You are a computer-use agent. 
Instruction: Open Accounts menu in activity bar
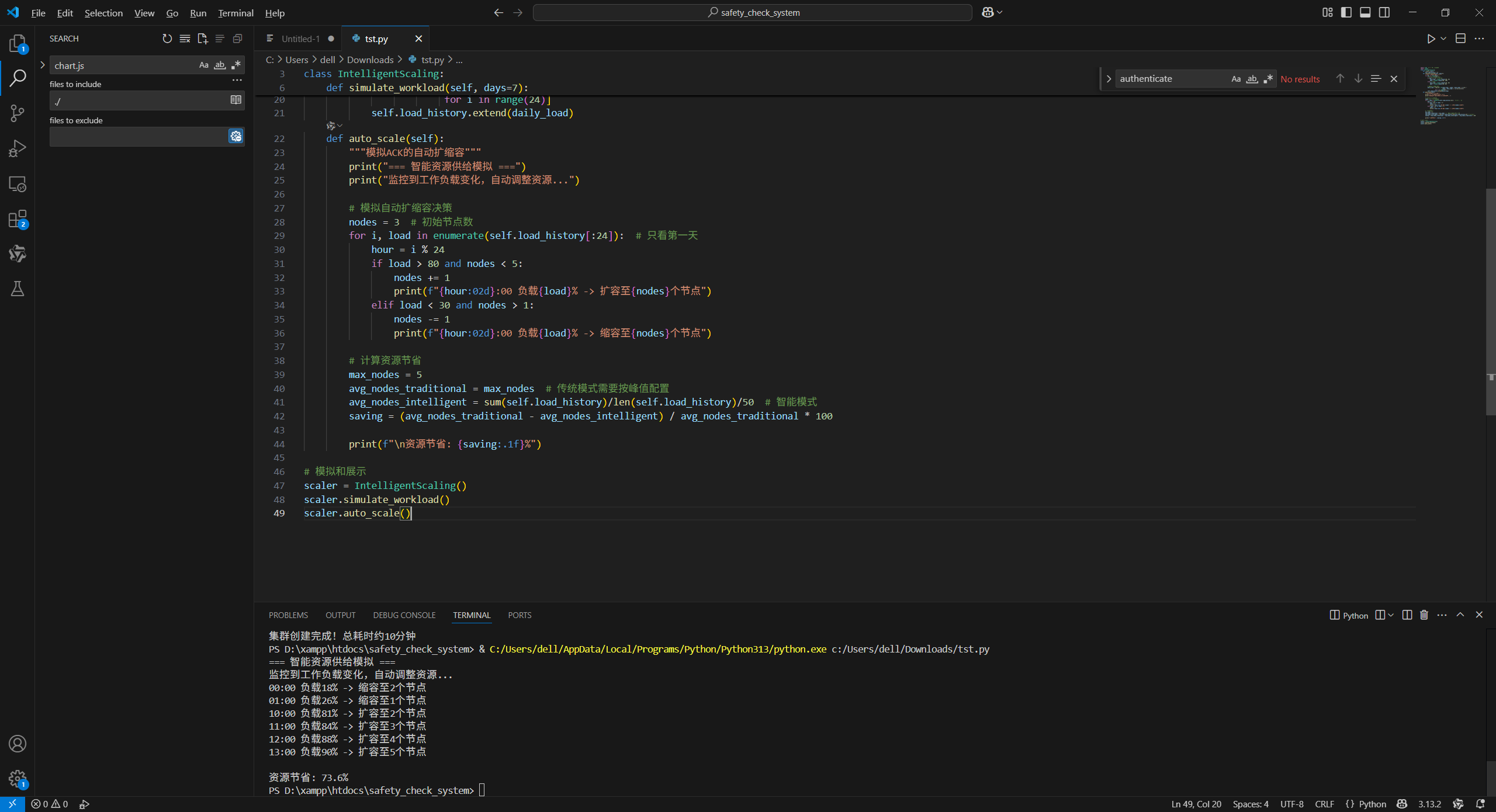point(18,744)
